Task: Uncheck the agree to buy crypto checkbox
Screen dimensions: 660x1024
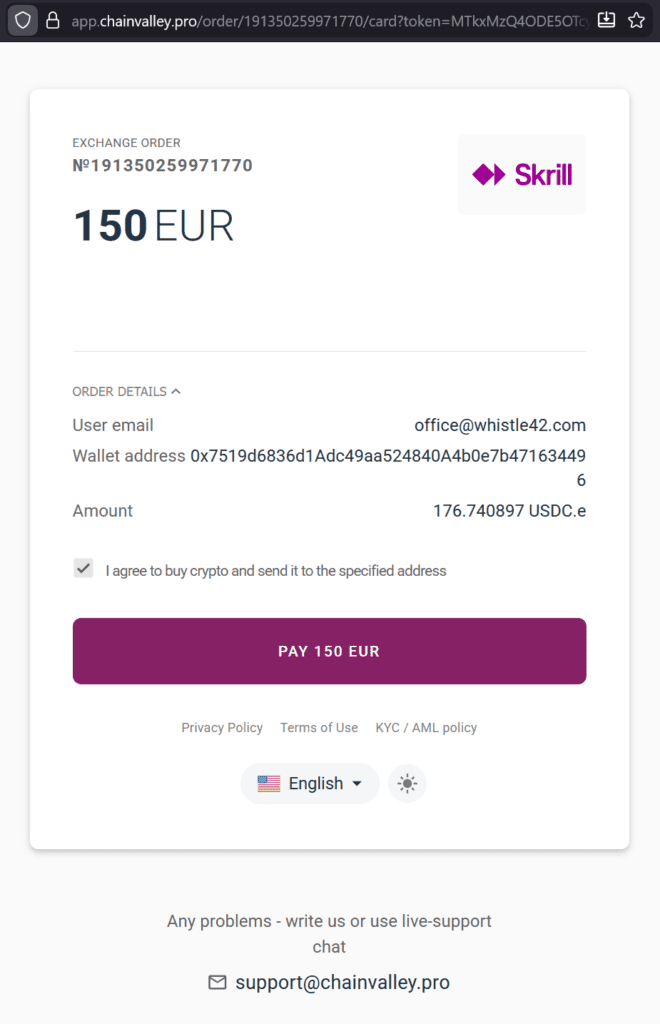Action: [84, 569]
